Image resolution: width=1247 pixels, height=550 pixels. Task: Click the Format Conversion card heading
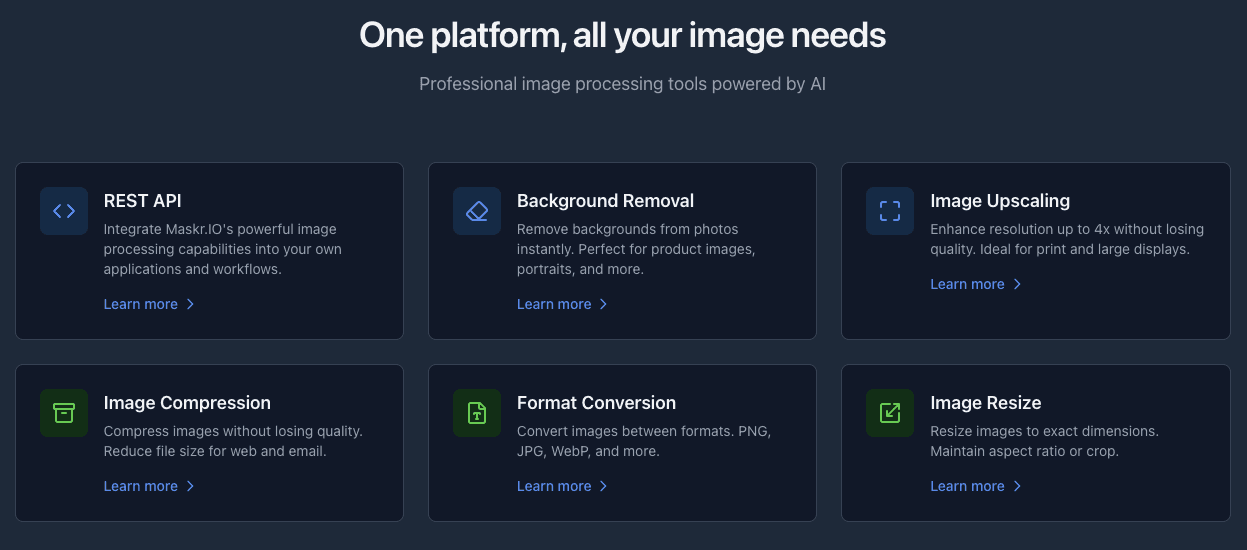pos(596,403)
